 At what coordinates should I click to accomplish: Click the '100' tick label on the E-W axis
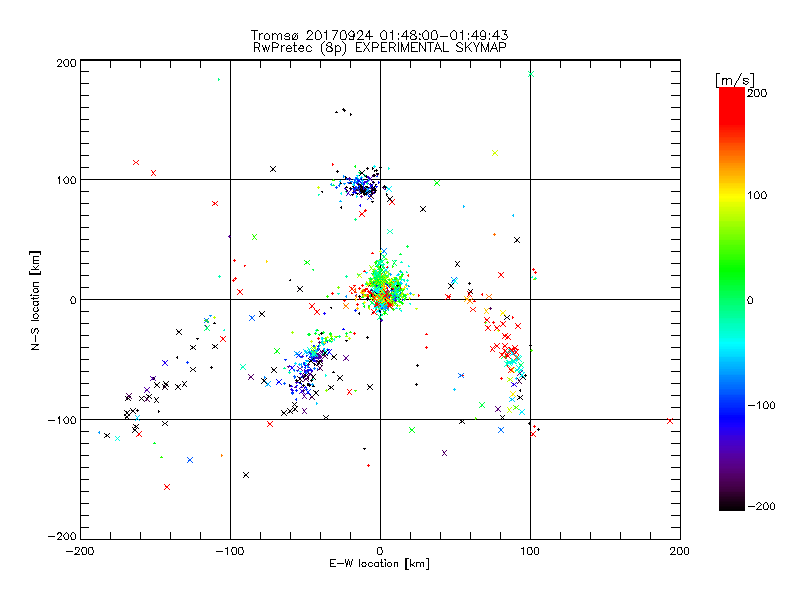(x=530, y=551)
